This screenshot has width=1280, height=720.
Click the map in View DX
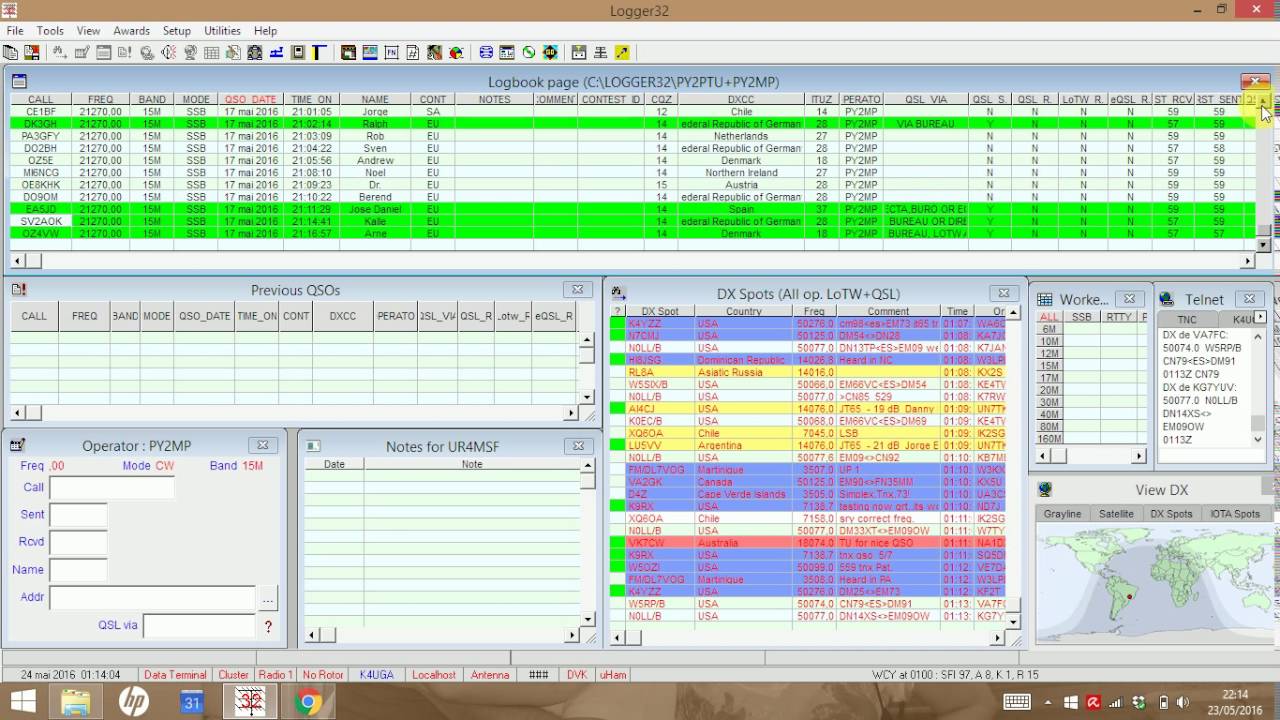[1153, 584]
